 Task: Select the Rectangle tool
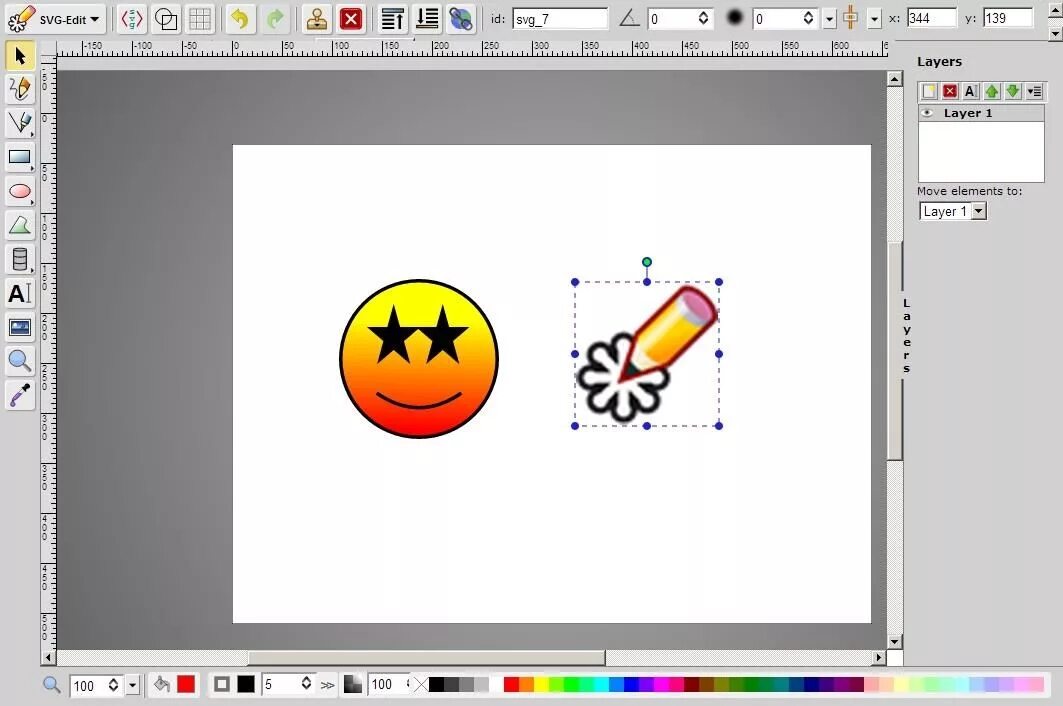click(x=20, y=157)
